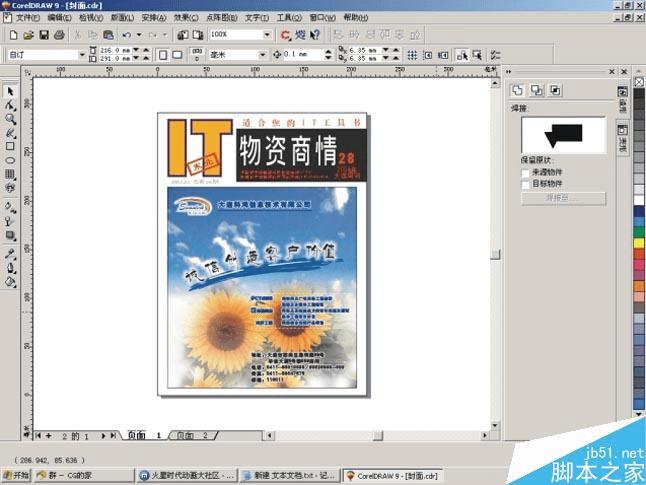
Task: Click the Print icon
Action: tap(59, 35)
